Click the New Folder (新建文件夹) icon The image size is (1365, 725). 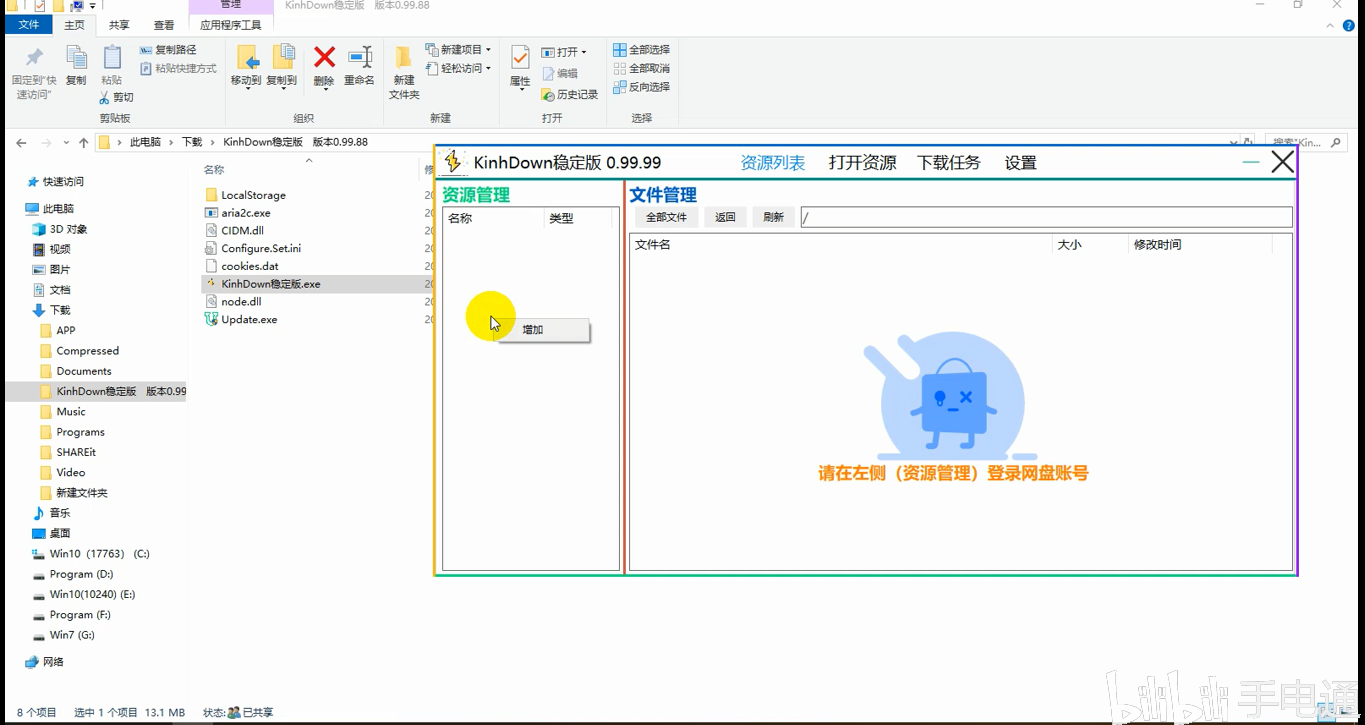404,57
